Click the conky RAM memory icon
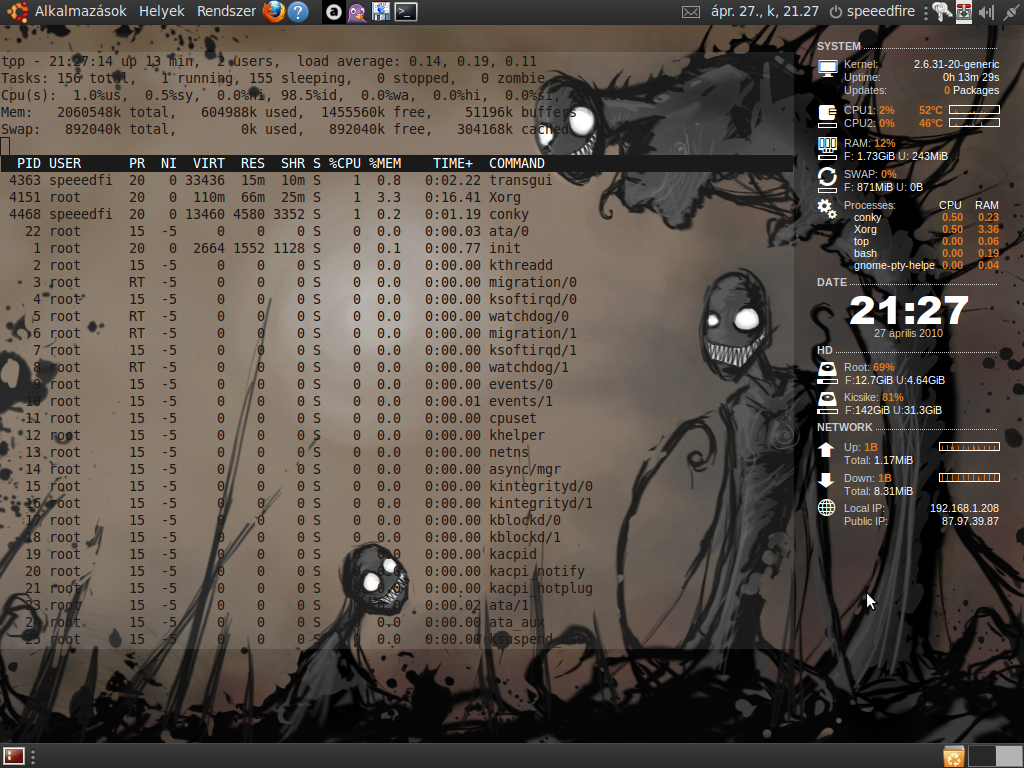Screen dimensions: 1024x768 click(827, 148)
